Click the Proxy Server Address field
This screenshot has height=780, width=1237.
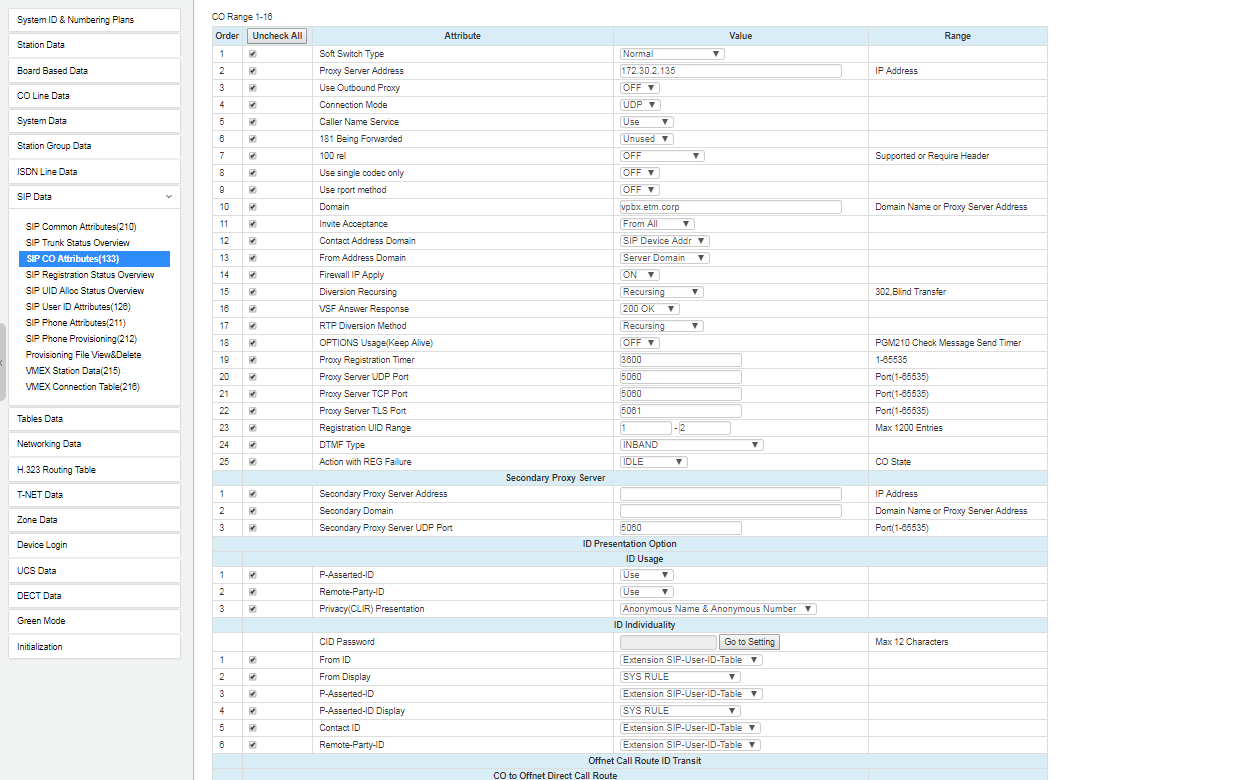click(x=730, y=71)
